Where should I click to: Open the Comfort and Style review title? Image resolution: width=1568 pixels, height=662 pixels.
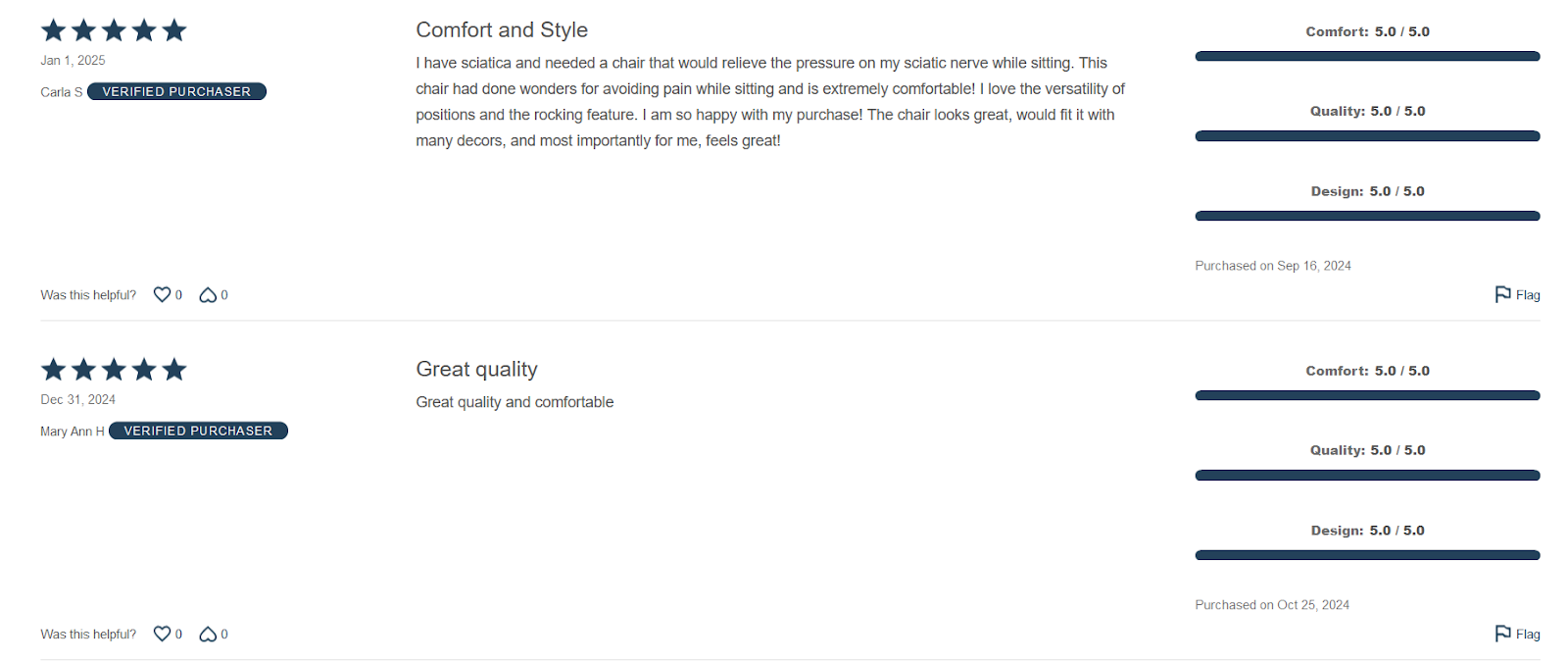click(x=502, y=29)
